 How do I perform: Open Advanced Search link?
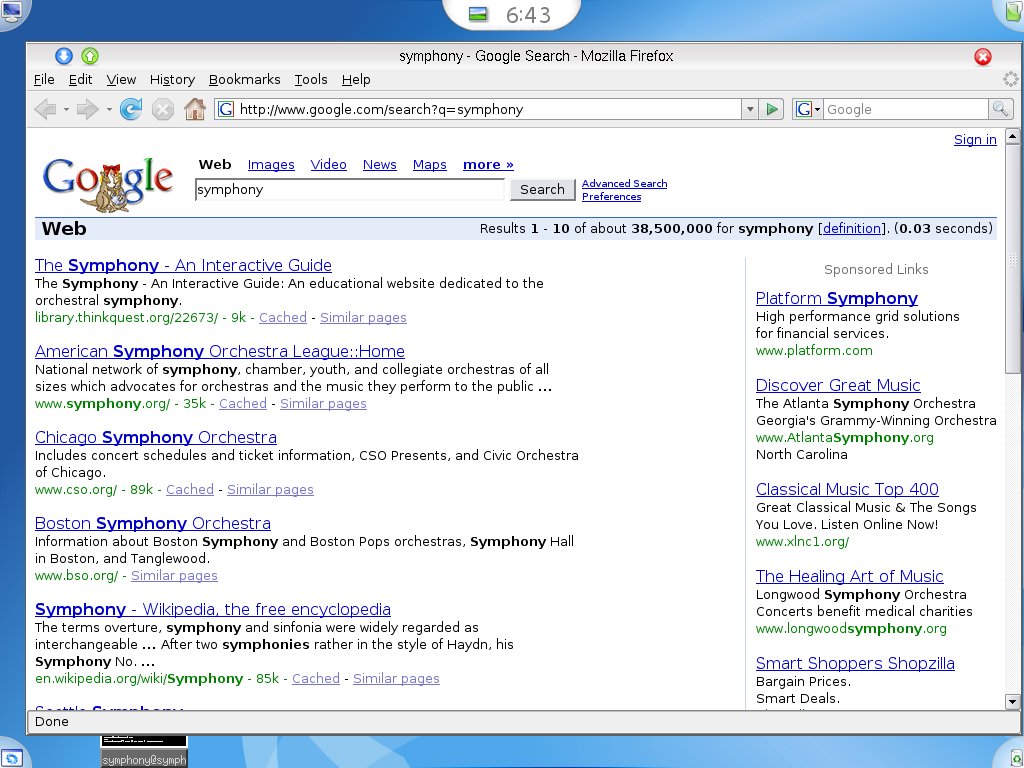(624, 184)
